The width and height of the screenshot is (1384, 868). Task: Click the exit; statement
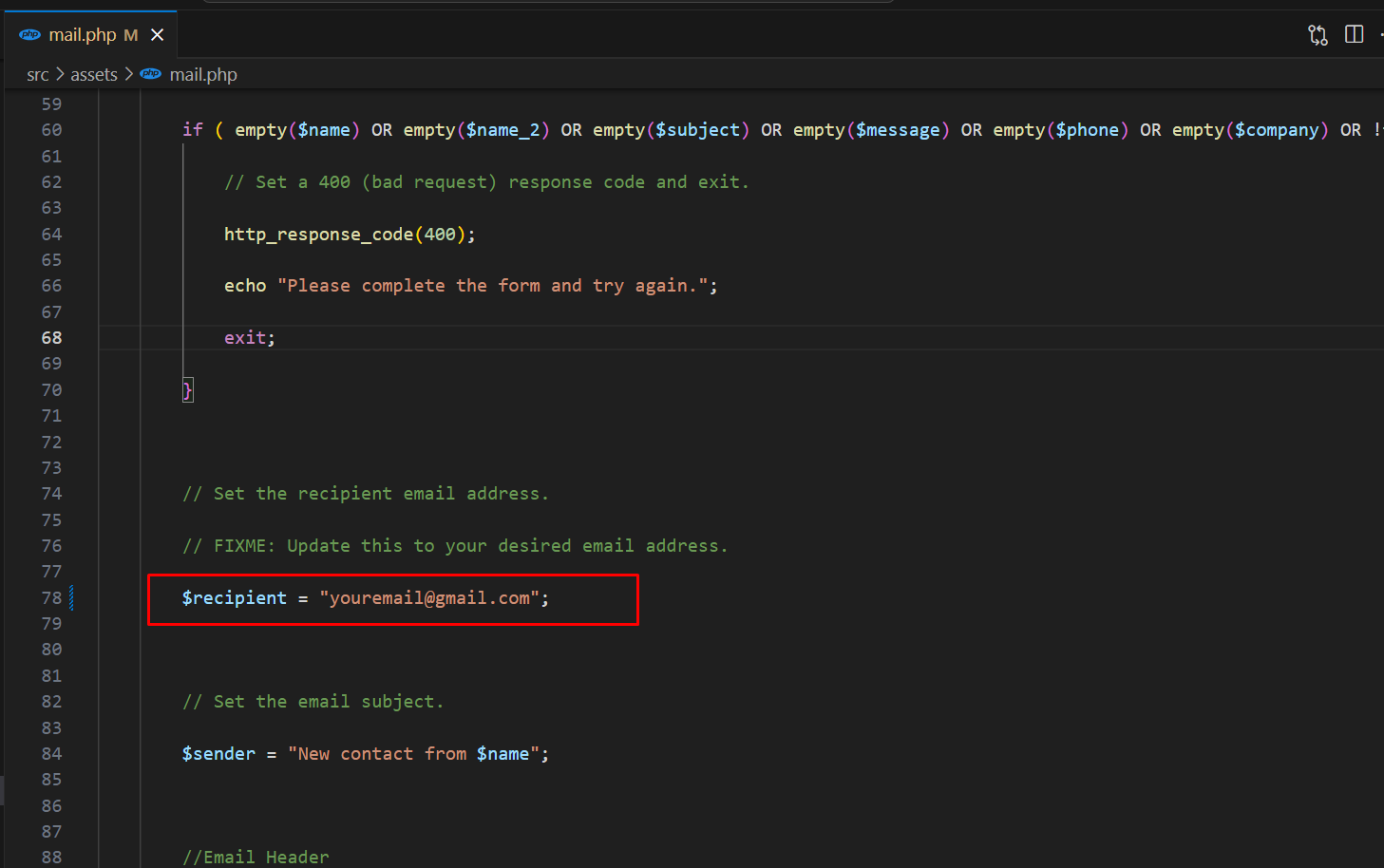250,338
